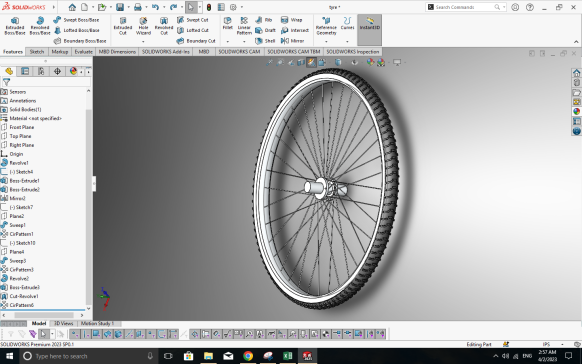Select the Rib tool
This screenshot has width=582, height=364.
tap(264, 20)
